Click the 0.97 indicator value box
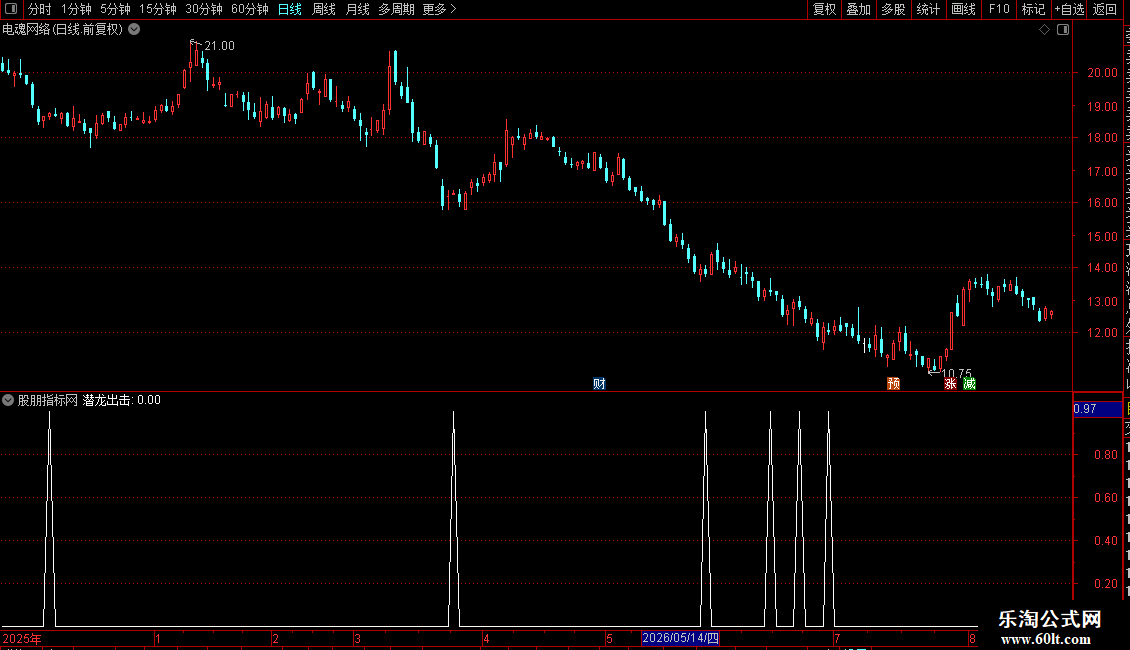The image size is (1130, 650). coord(1098,409)
